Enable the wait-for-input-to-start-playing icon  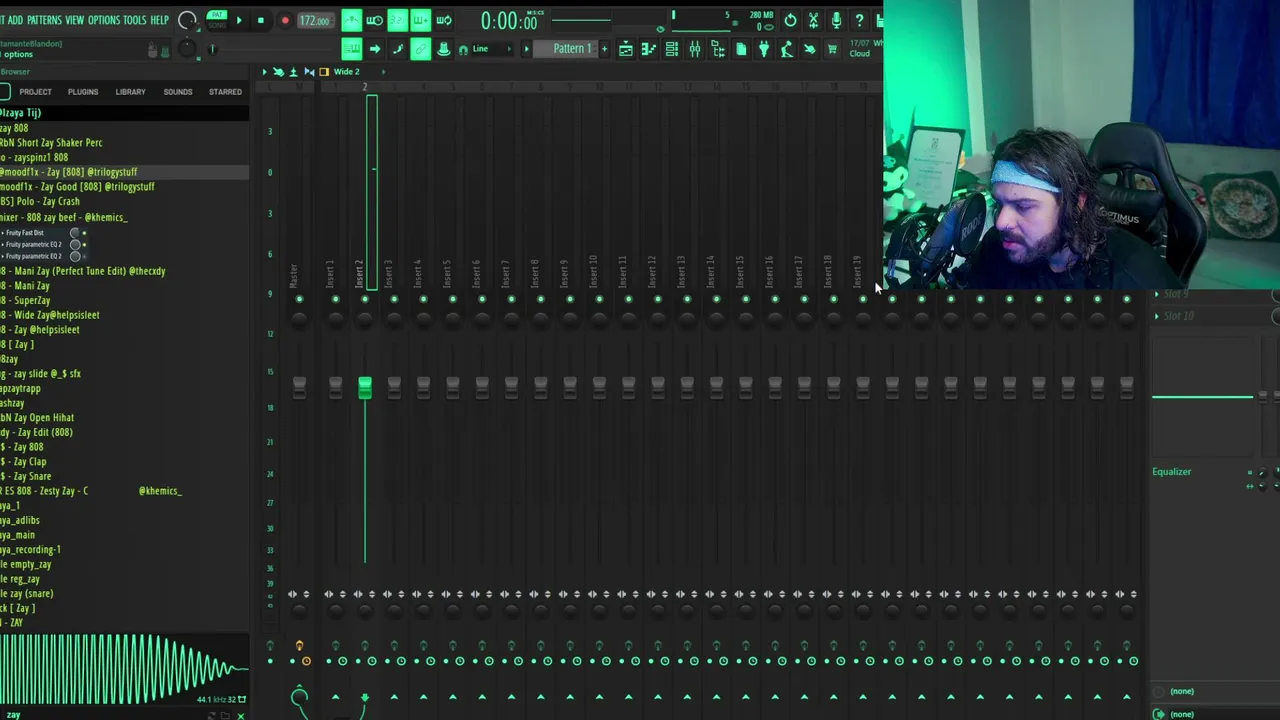375,20
